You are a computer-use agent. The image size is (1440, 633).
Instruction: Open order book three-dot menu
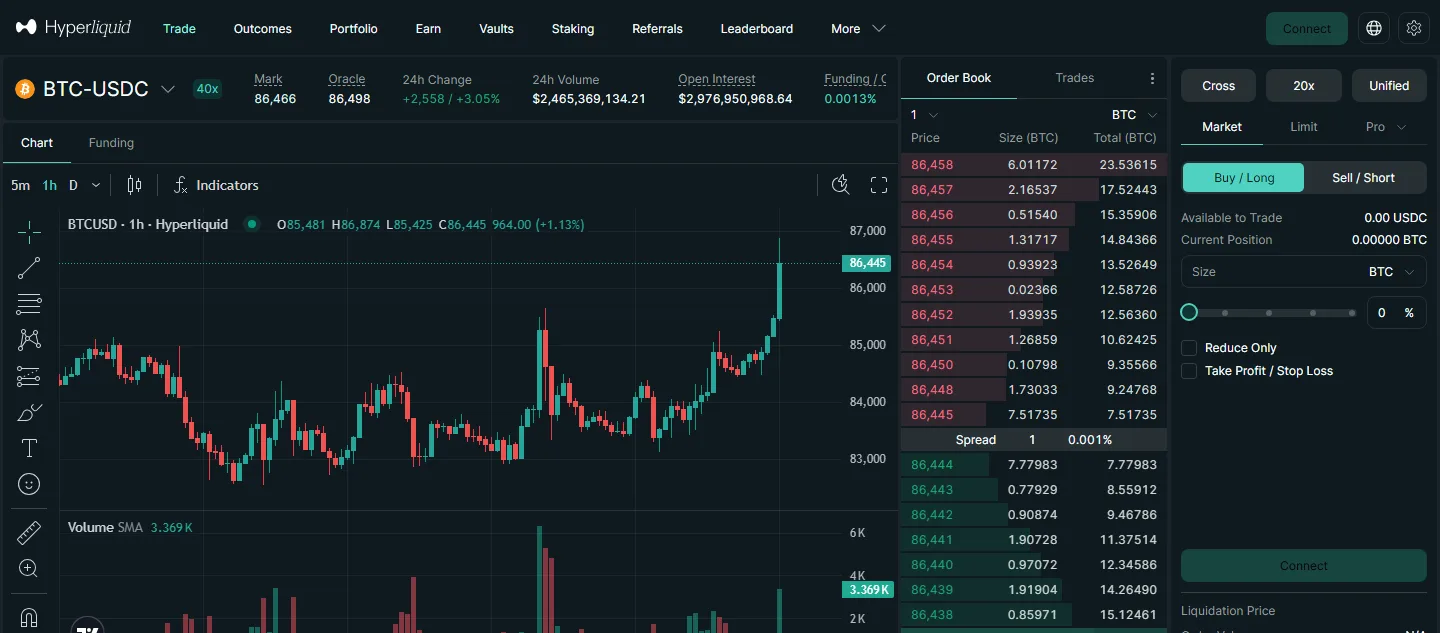click(1152, 78)
